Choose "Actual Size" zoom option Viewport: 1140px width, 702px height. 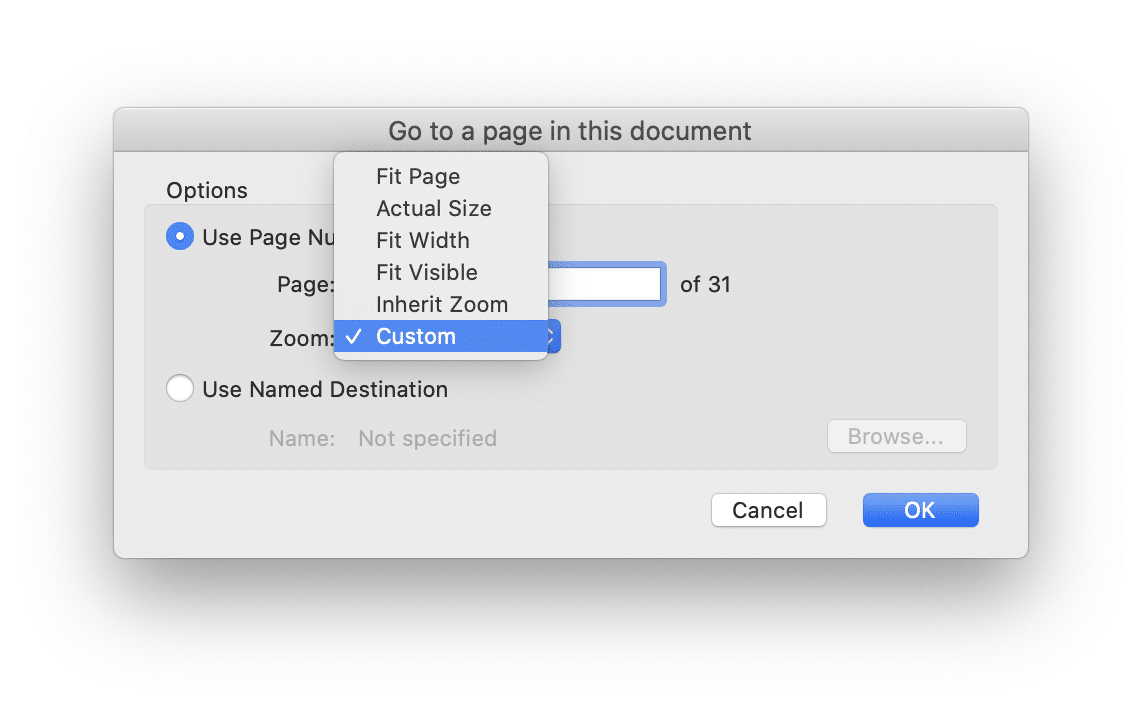pyautogui.click(x=433, y=208)
